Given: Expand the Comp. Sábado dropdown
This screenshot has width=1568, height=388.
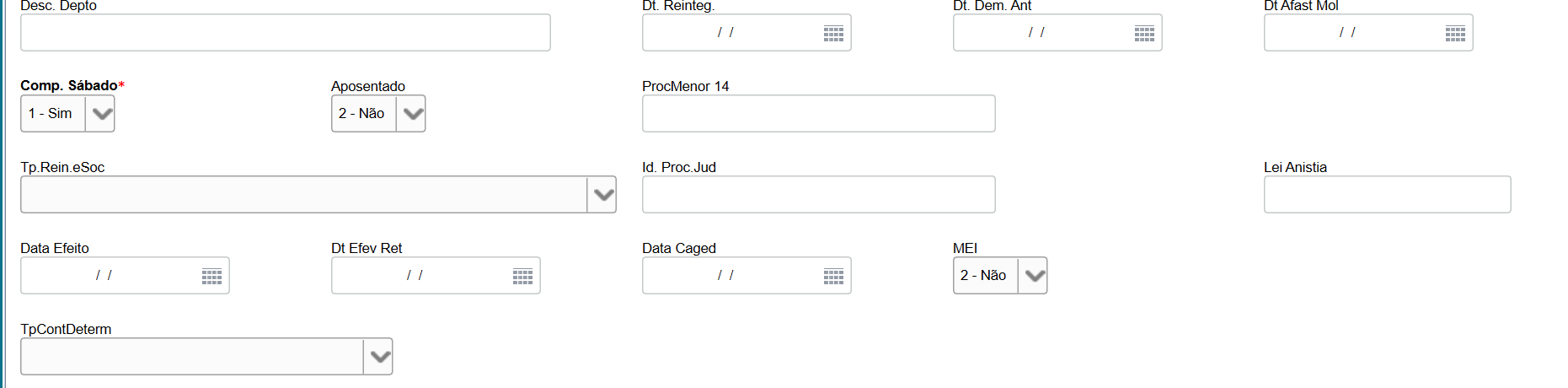Looking at the screenshot, I should [x=100, y=114].
